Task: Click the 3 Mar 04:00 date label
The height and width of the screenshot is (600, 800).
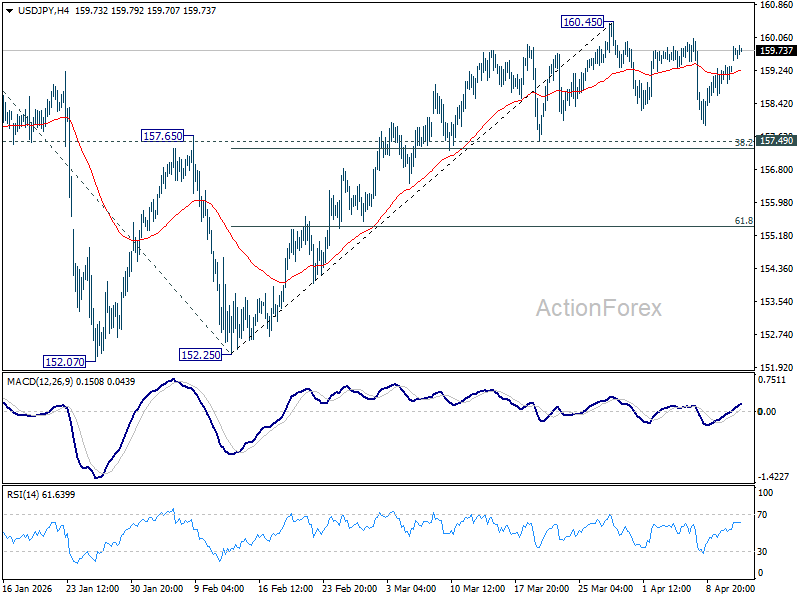Action: tap(411, 589)
